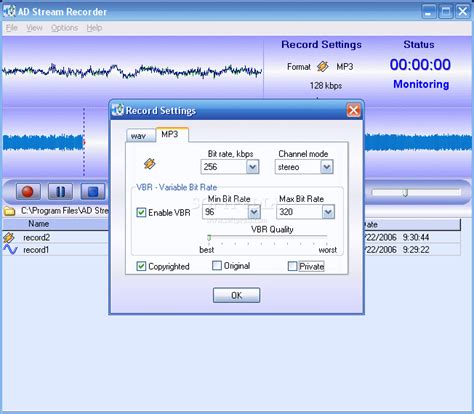The height and width of the screenshot is (414, 474).
Task: Uncheck the Copyrighted checkbox
Action: pyautogui.click(x=141, y=266)
